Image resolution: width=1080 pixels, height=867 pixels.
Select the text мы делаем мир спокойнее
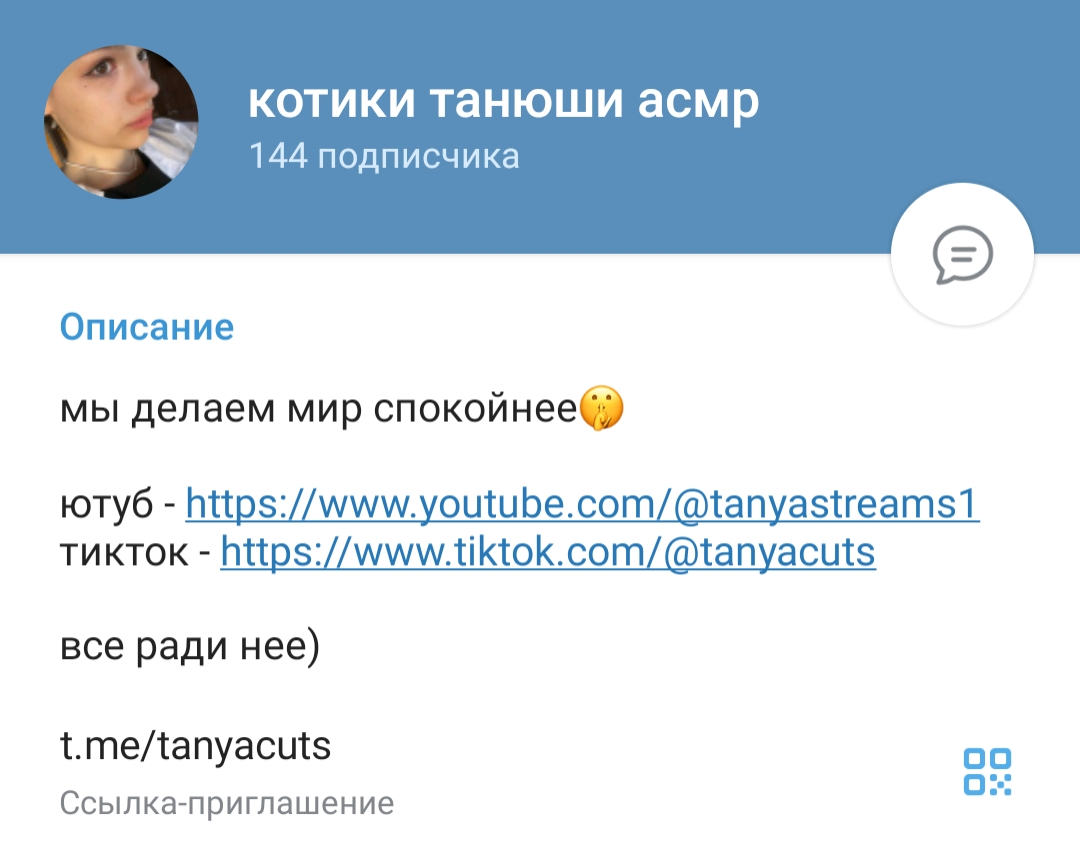point(318,410)
